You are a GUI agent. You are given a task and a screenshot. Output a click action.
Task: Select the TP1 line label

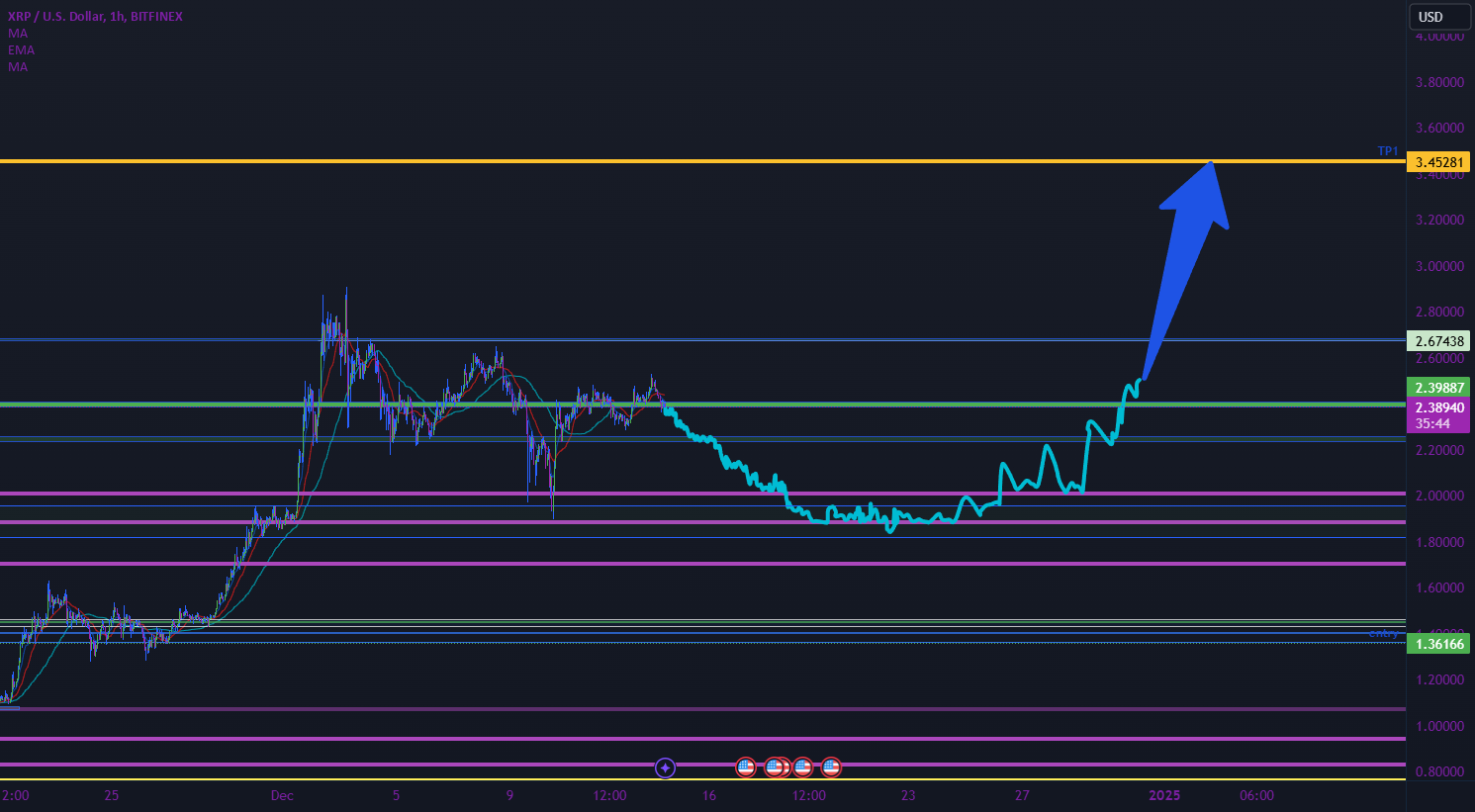[1388, 151]
